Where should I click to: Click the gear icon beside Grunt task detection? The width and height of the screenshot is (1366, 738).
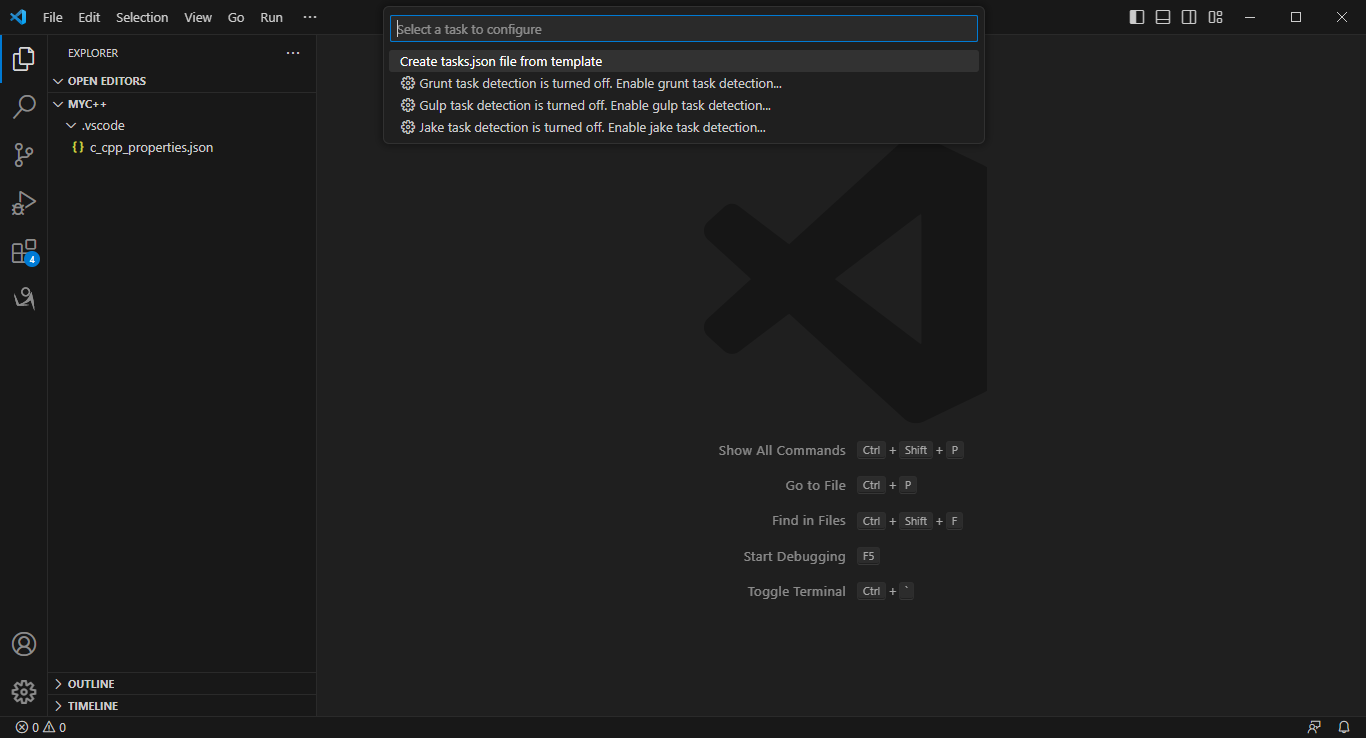pyautogui.click(x=408, y=84)
